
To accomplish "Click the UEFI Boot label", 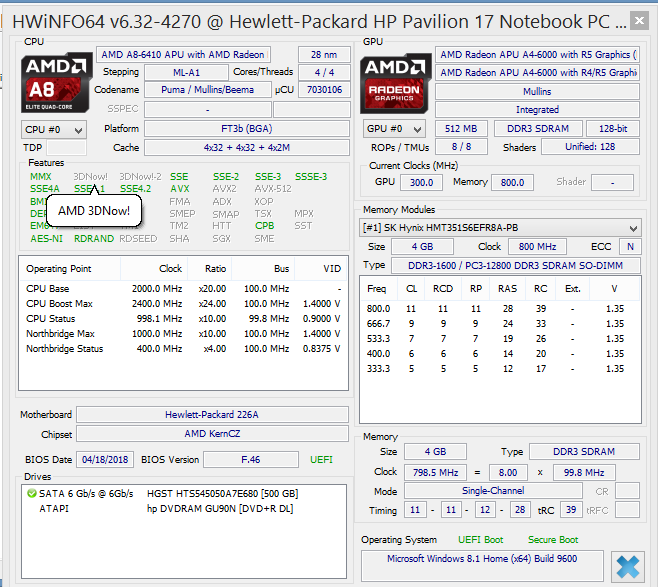I will point(480,540).
